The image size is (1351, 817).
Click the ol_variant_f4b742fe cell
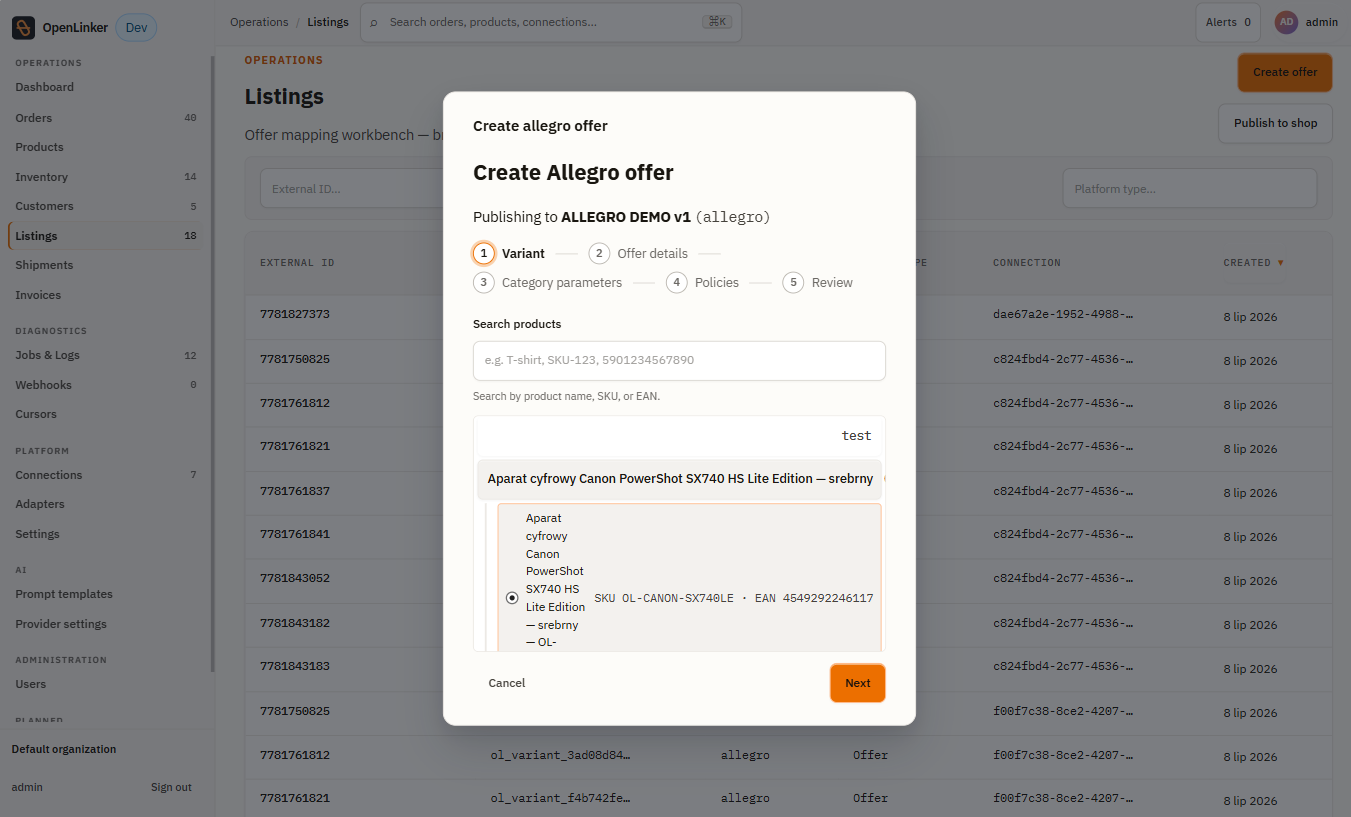pyautogui.click(x=561, y=799)
